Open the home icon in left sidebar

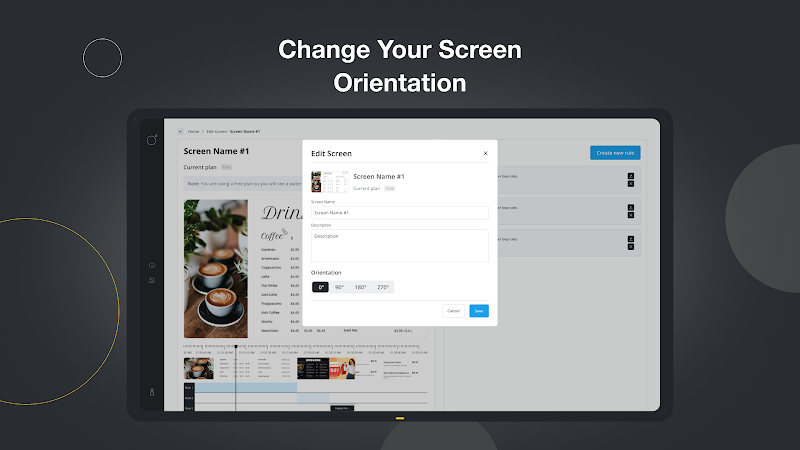coord(152,265)
